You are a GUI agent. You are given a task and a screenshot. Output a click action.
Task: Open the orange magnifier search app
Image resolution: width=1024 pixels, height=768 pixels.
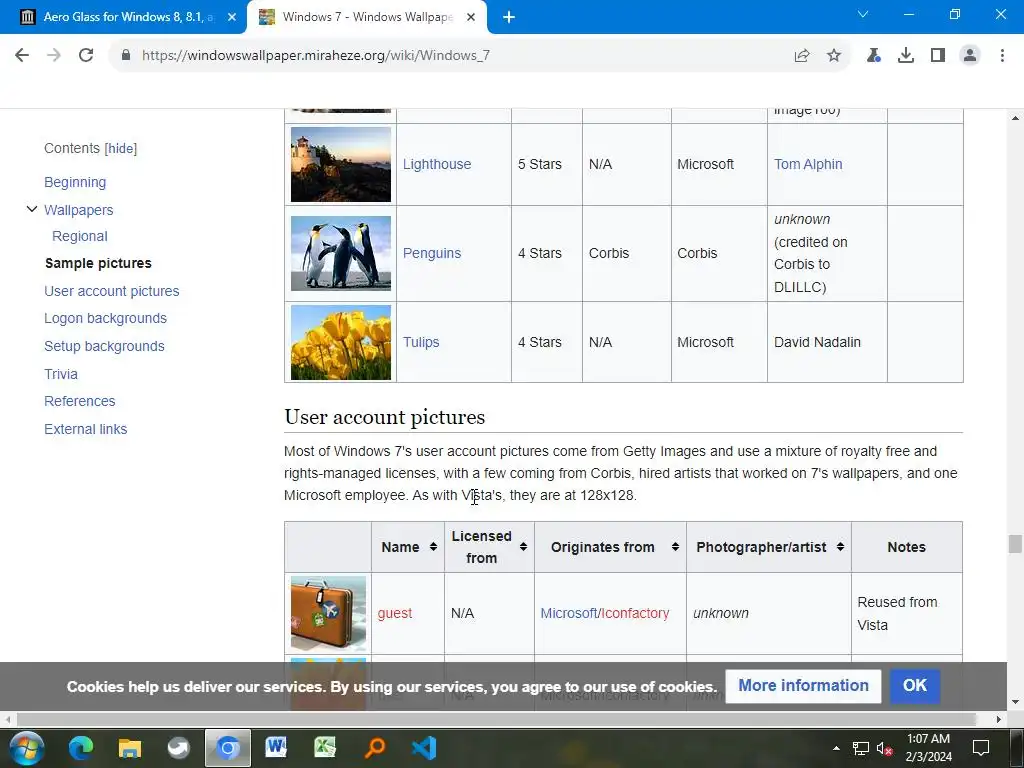click(x=375, y=748)
